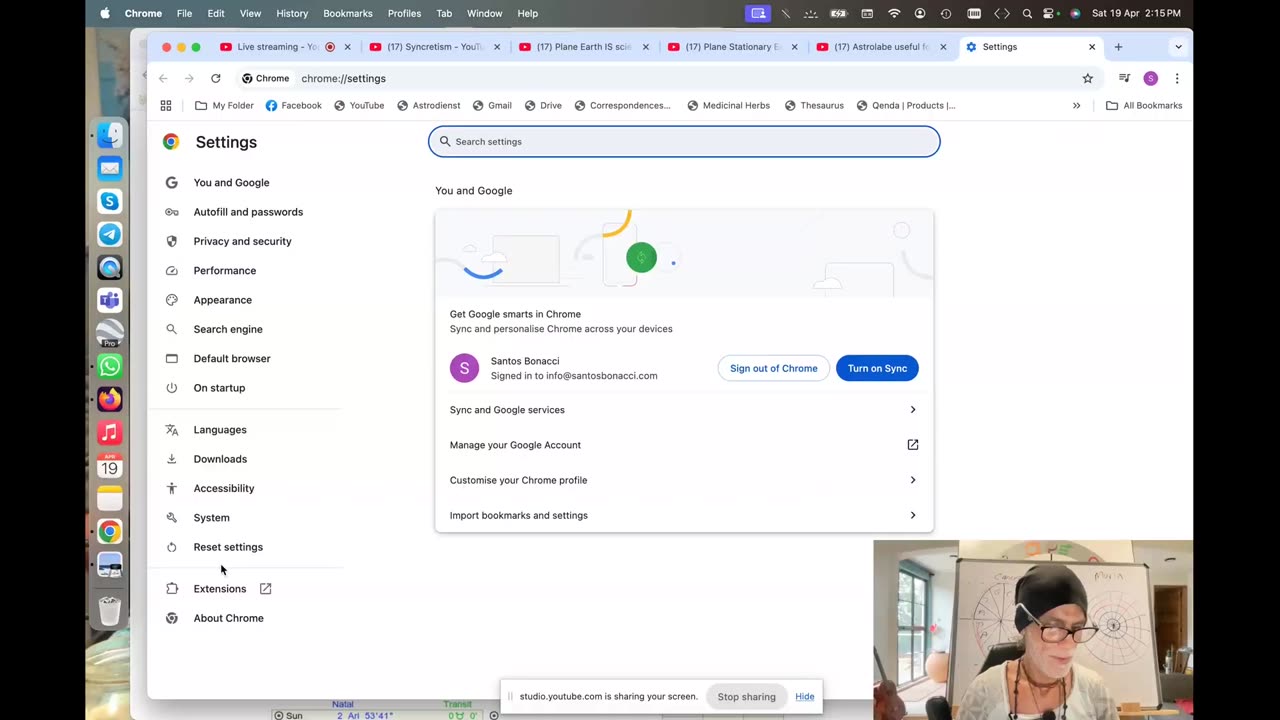Open All Bookmarks folder

coord(1144,105)
